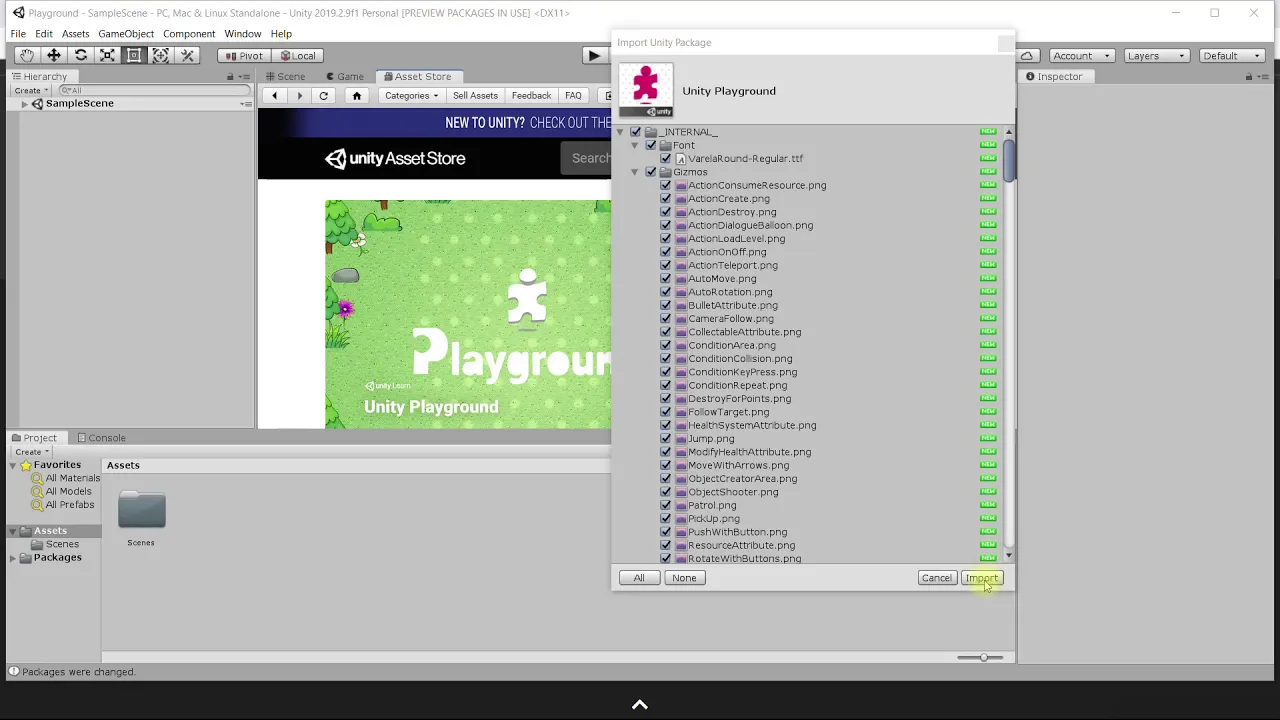This screenshot has width=1280, height=720.
Task: Open the GameObject menu
Action: click(x=126, y=34)
